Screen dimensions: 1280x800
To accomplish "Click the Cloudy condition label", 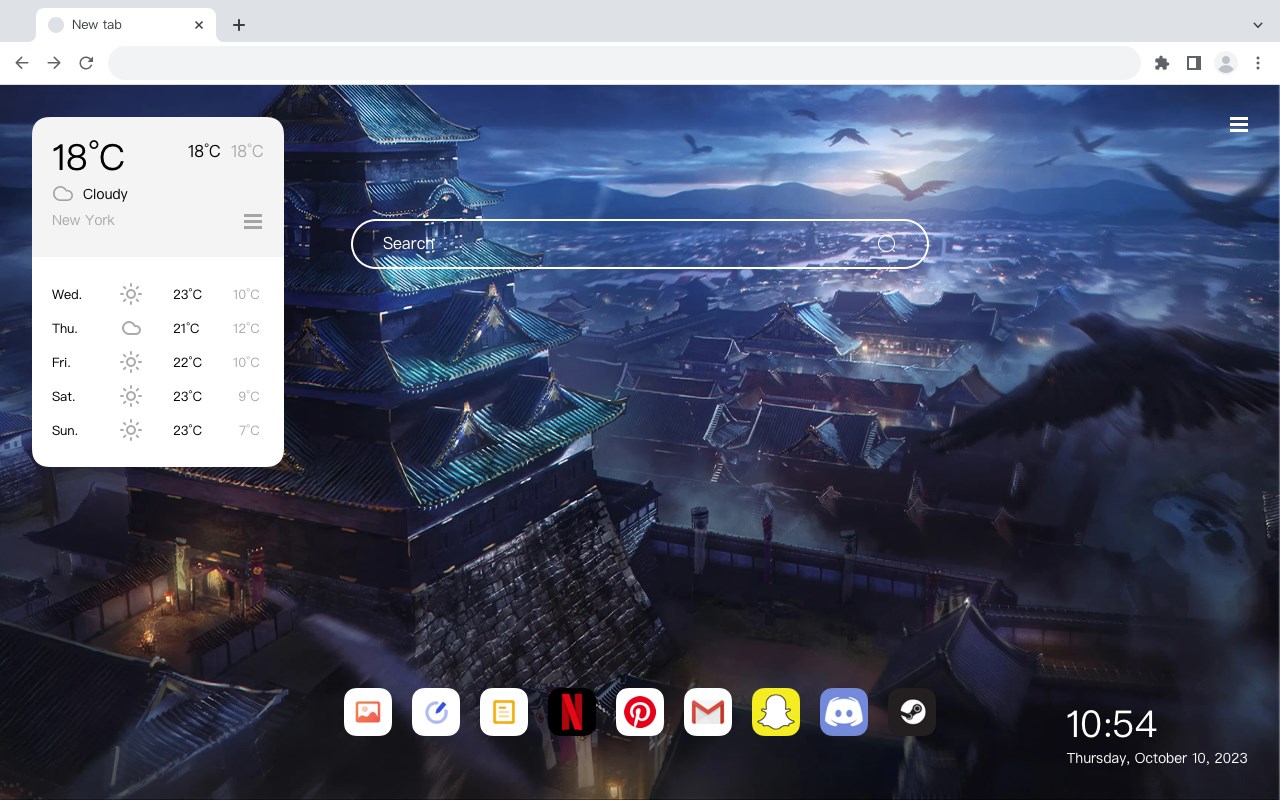I will point(105,194).
